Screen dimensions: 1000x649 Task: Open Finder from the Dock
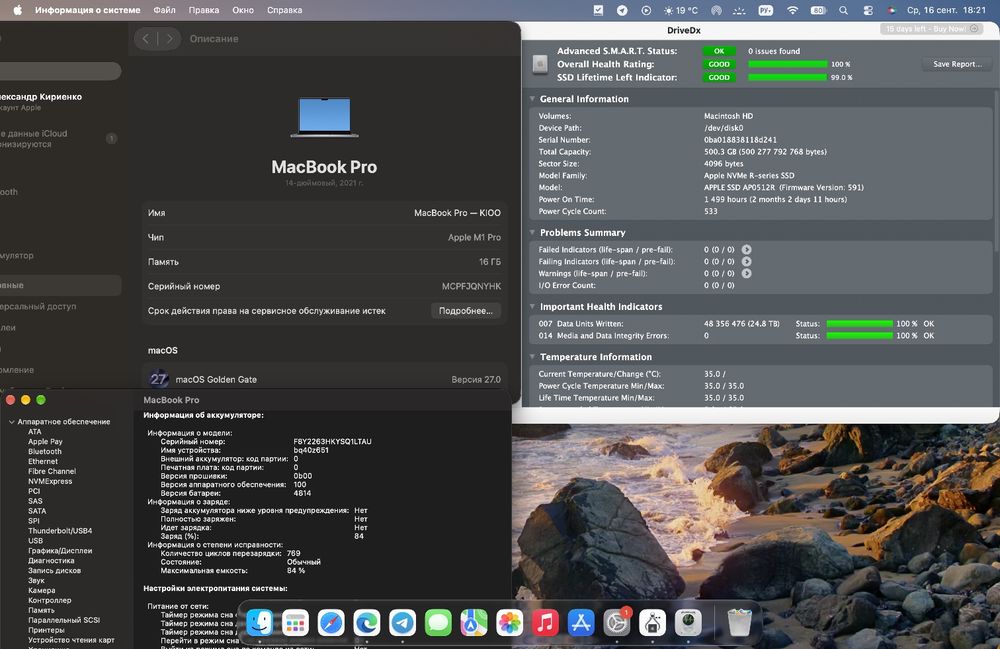[260, 622]
